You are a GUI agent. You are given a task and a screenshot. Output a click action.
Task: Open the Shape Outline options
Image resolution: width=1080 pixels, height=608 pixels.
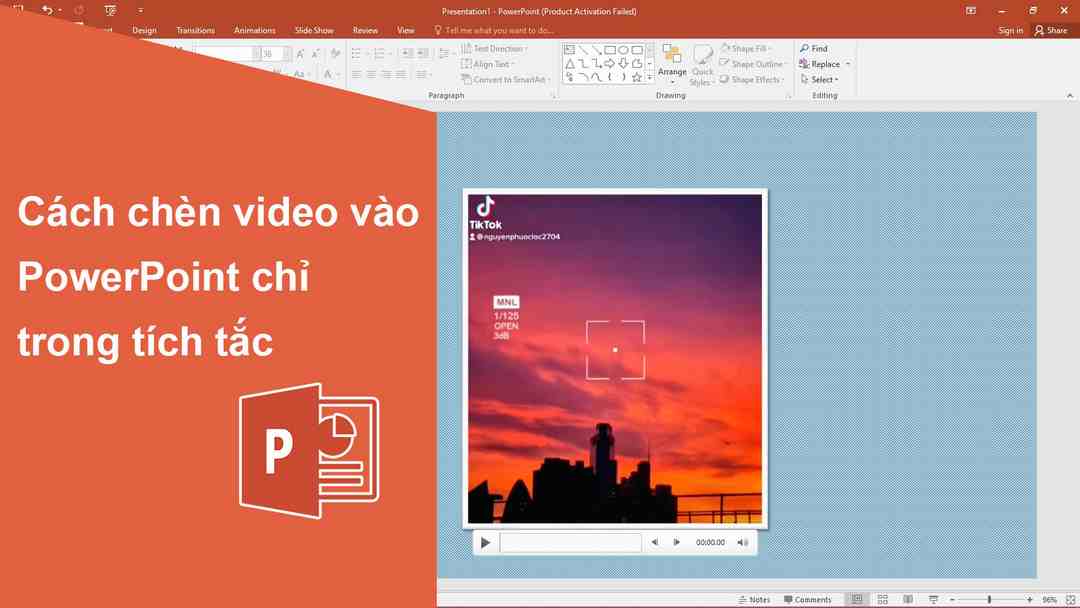click(x=752, y=64)
